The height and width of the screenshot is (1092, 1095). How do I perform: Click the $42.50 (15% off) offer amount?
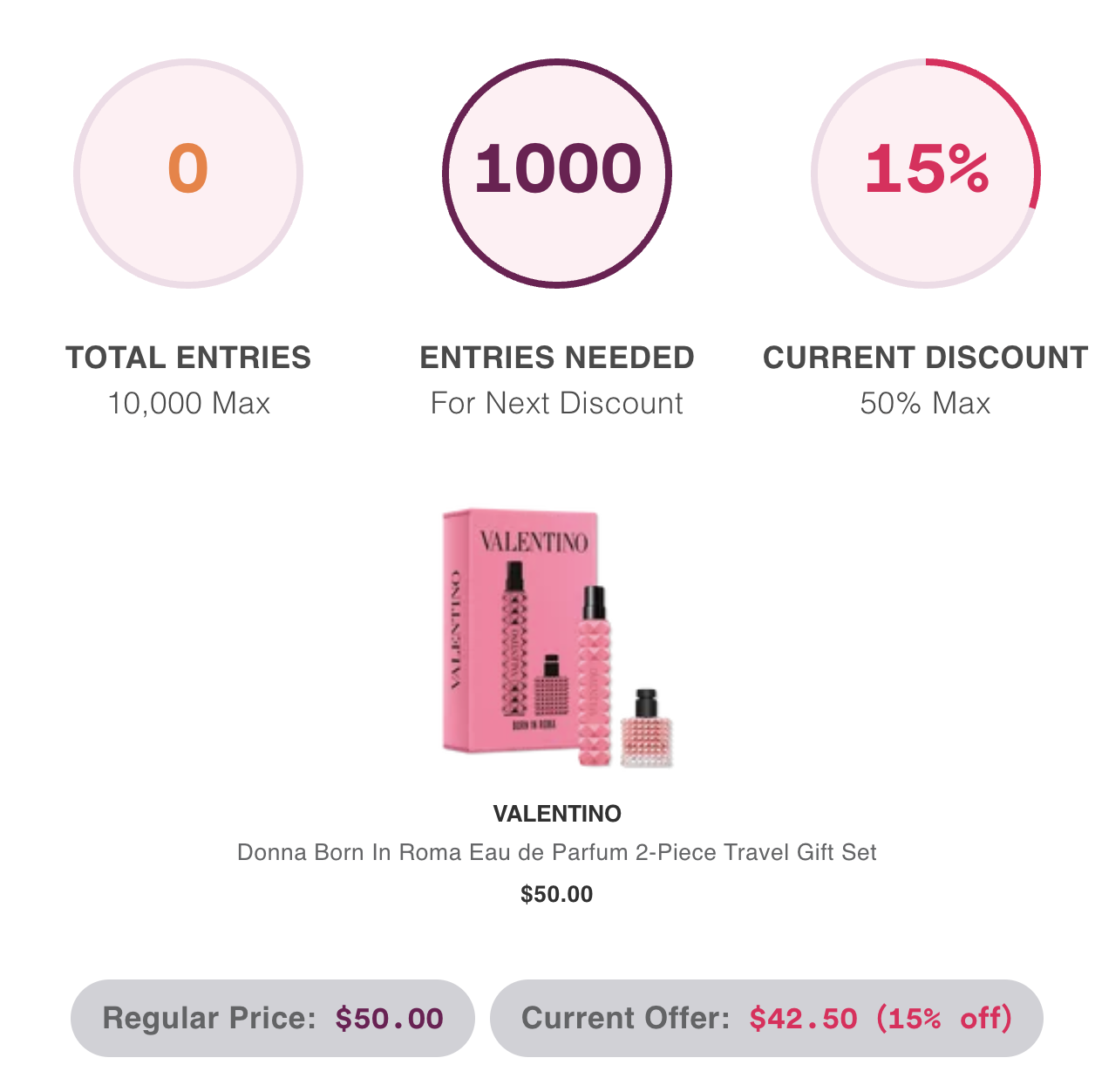pyautogui.click(x=881, y=1018)
